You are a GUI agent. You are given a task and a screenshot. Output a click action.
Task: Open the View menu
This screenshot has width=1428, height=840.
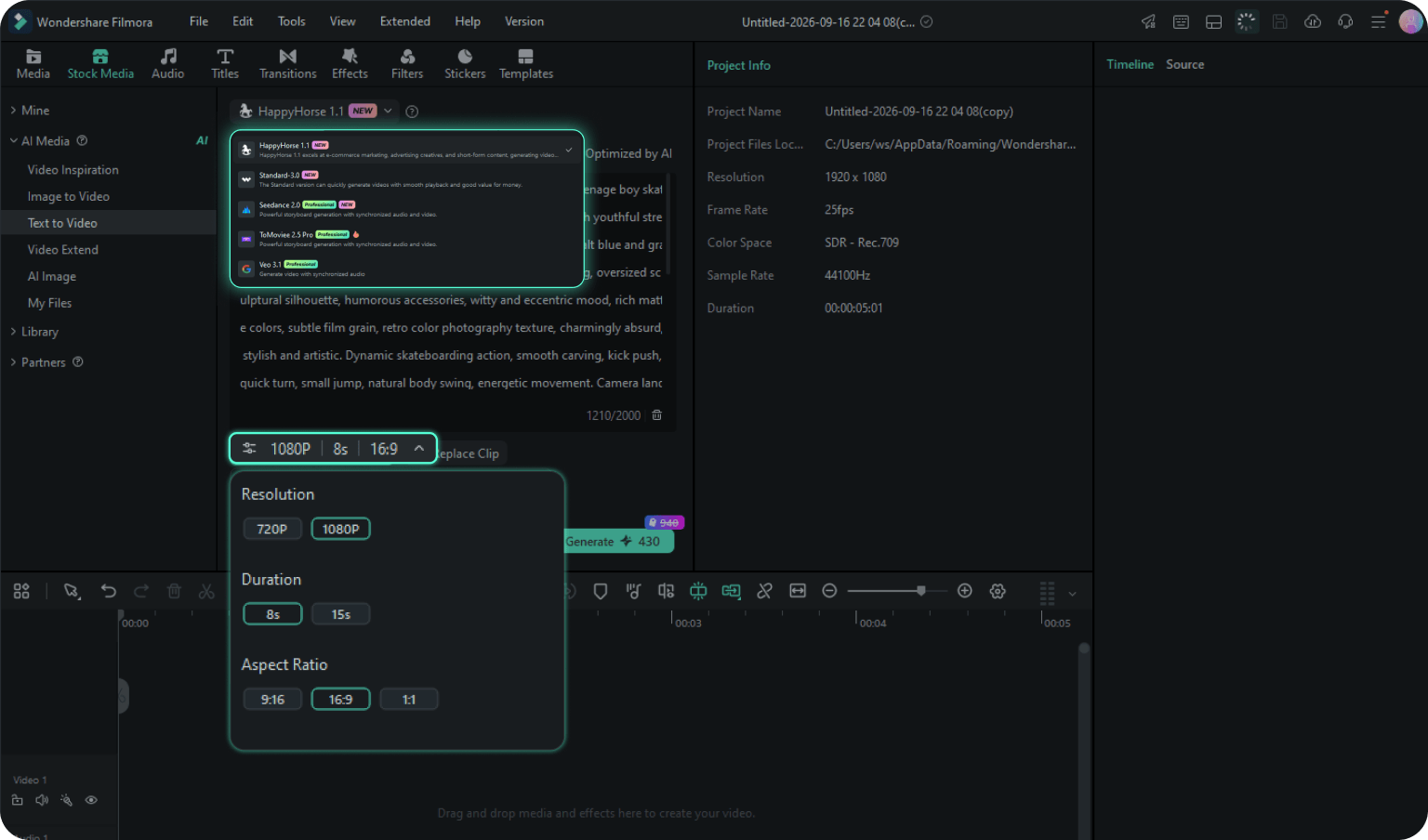coord(343,21)
